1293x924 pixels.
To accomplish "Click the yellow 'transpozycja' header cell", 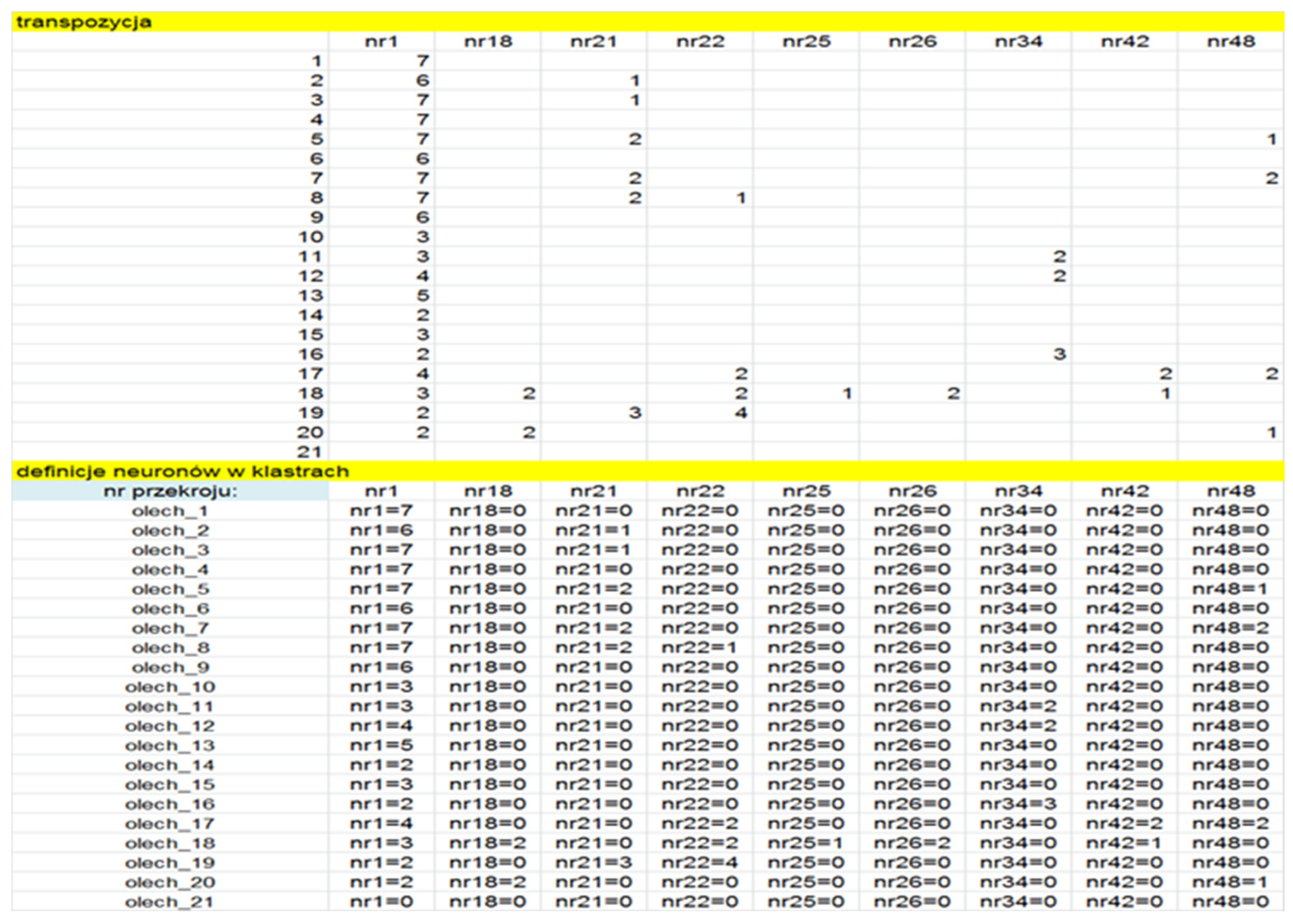I will point(84,22).
